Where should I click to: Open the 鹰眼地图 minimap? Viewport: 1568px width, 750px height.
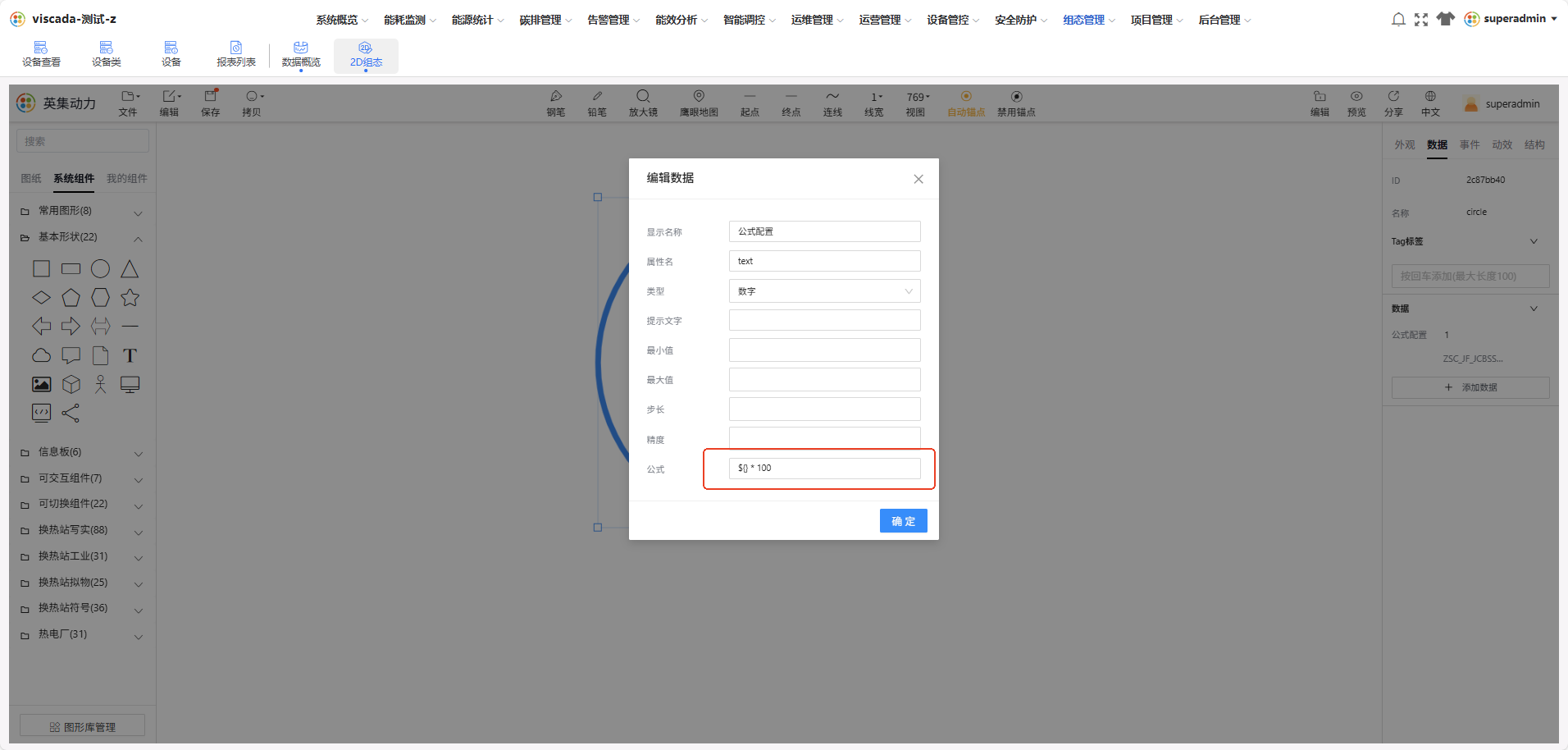pos(699,103)
